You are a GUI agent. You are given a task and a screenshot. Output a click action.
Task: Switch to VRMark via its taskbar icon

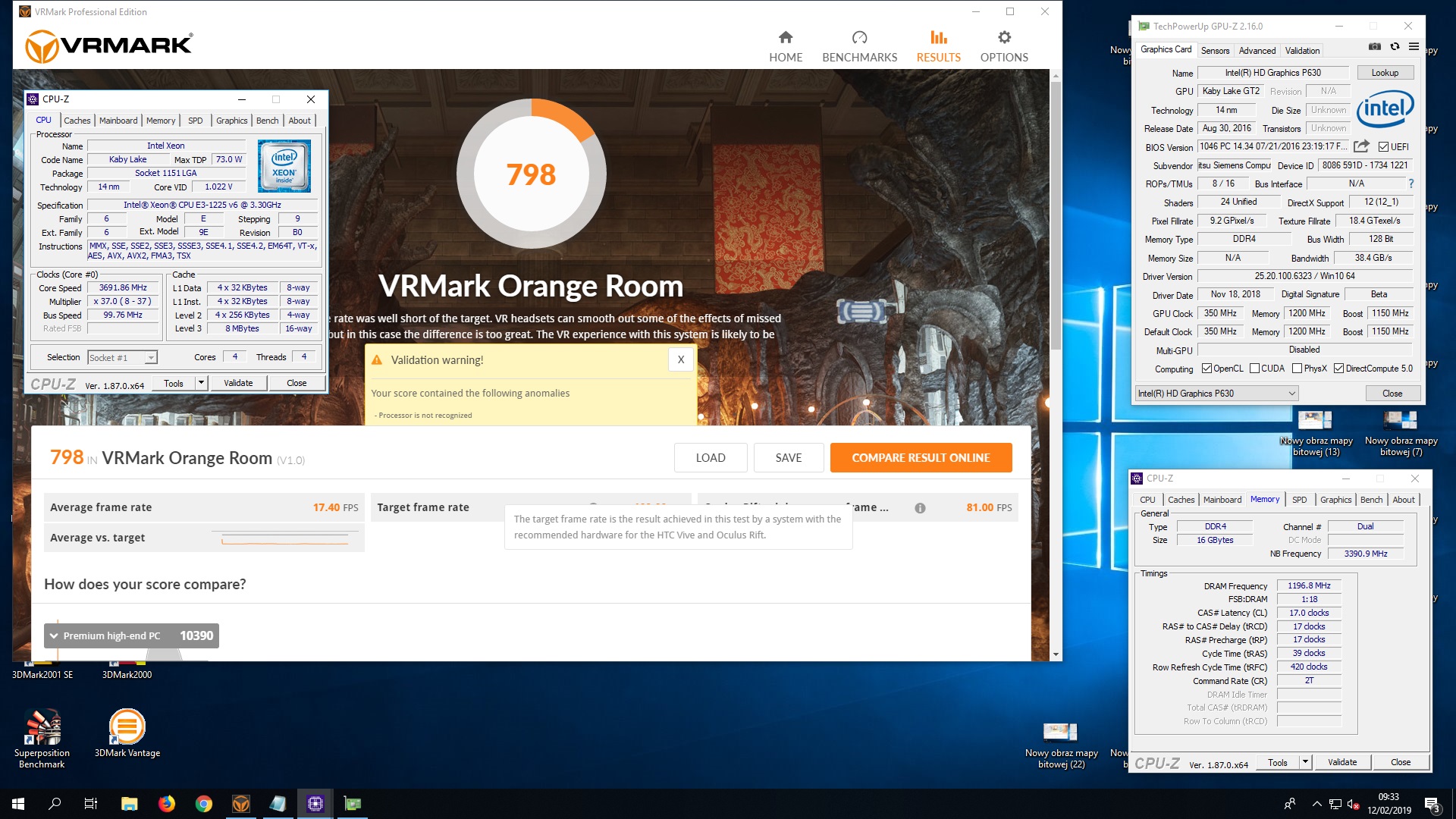tap(240, 804)
